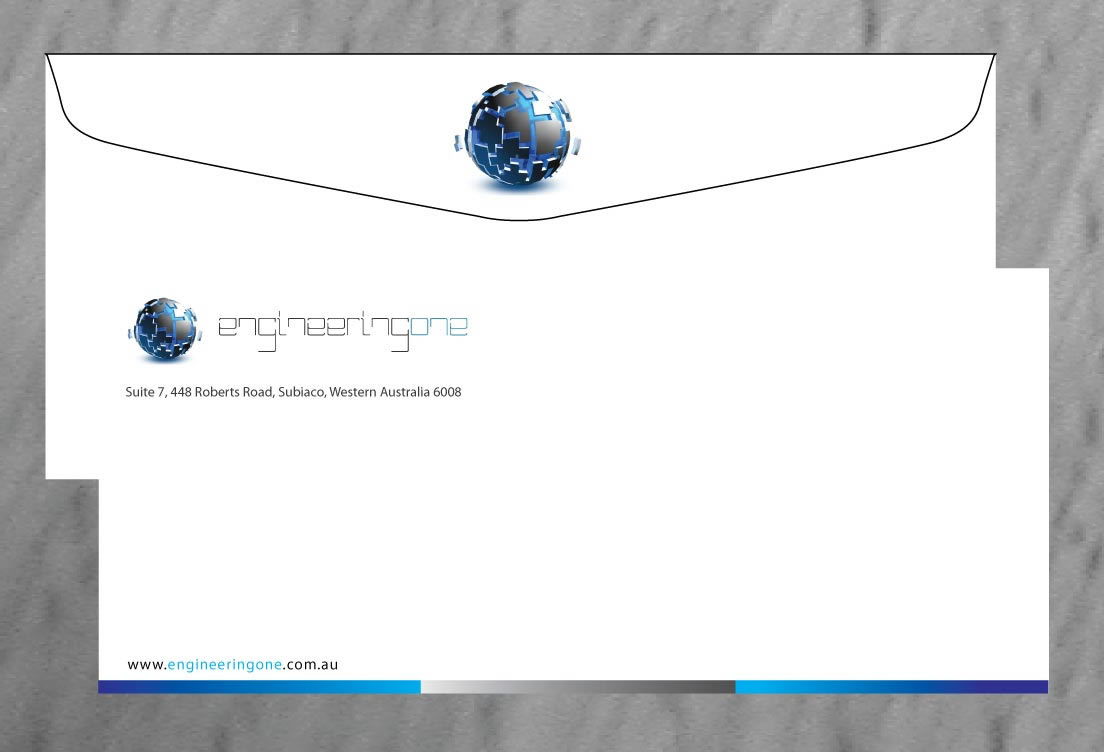Open the www.engineeringone.com.au website link
The width and height of the screenshot is (1104, 752).
coord(232,664)
